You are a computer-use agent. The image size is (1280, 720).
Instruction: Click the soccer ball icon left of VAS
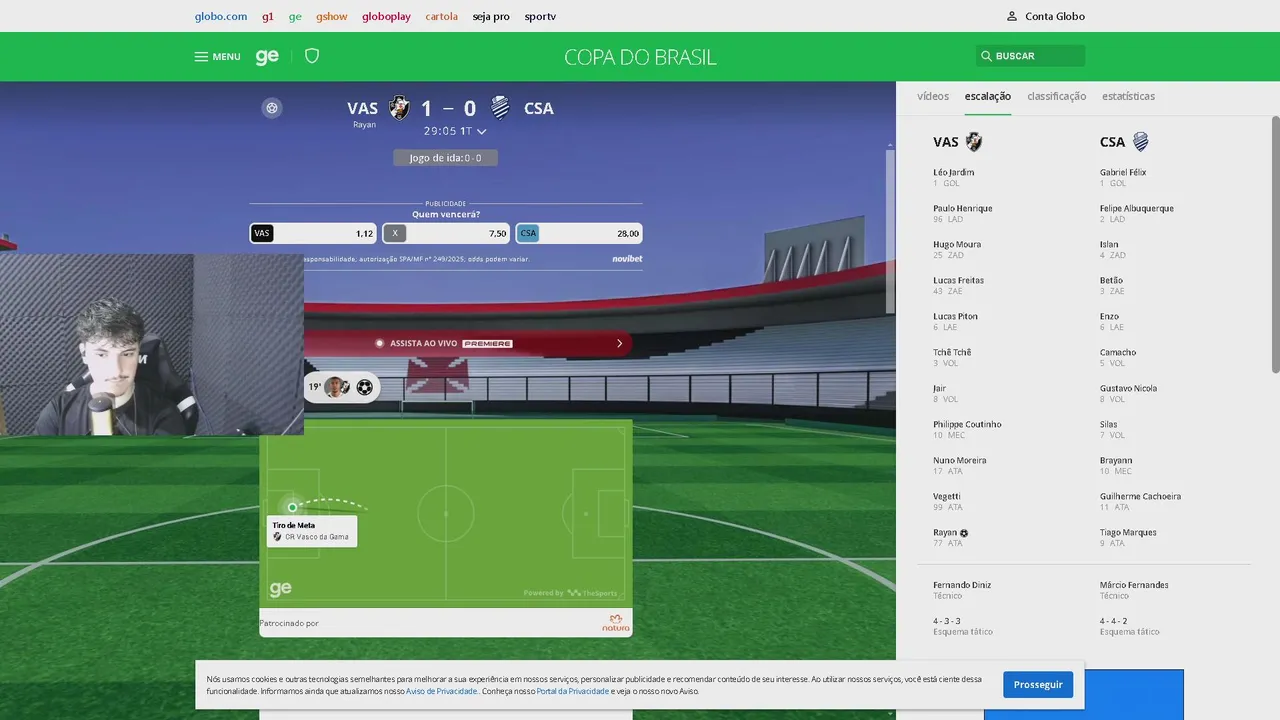272,108
